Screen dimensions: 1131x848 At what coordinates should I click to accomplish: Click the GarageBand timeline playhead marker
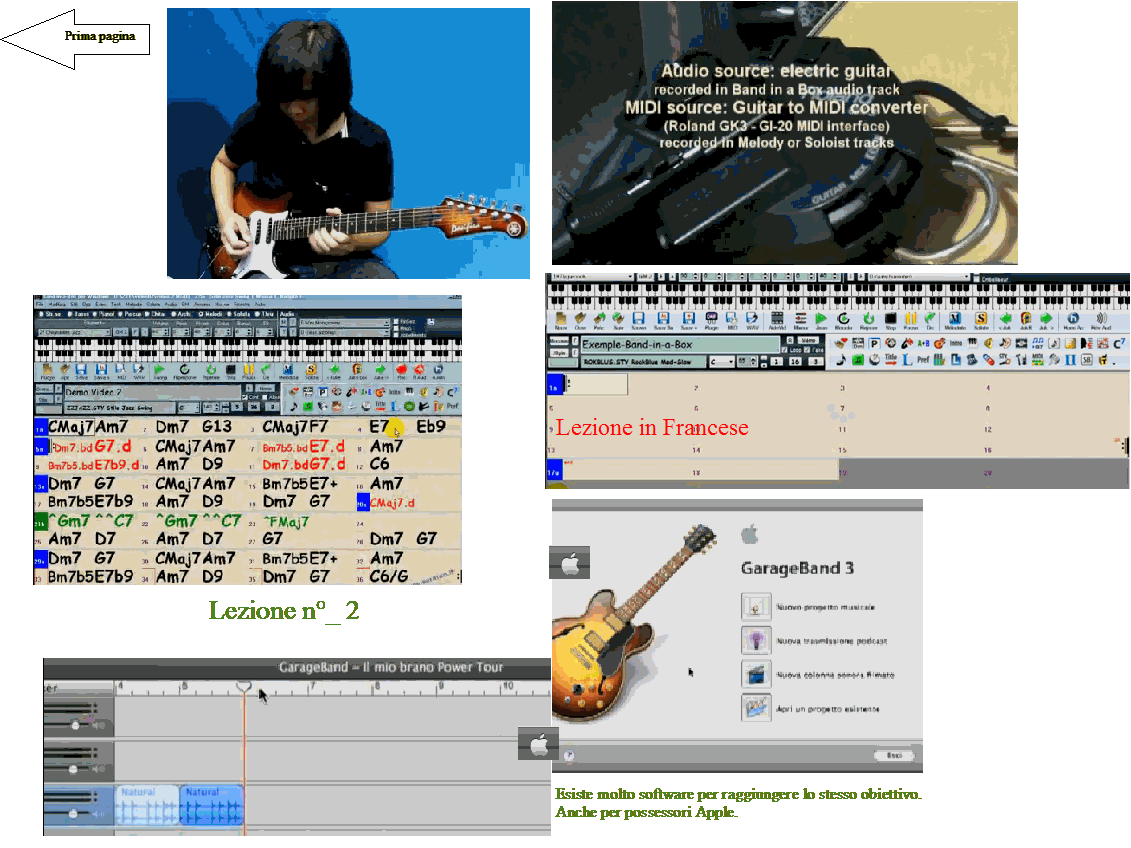pos(244,686)
